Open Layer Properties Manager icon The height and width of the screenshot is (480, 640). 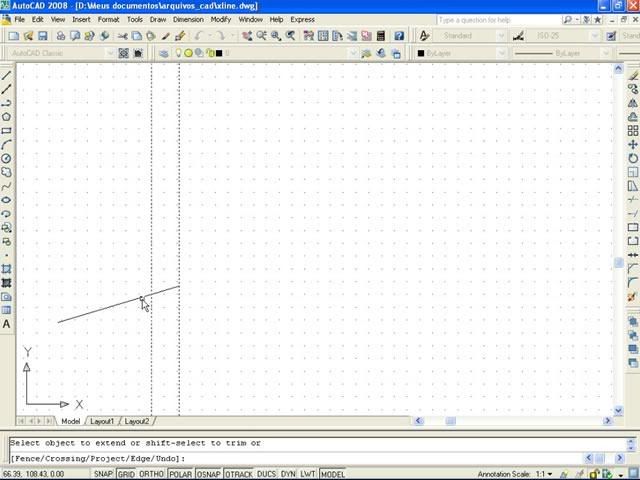click(x=163, y=53)
